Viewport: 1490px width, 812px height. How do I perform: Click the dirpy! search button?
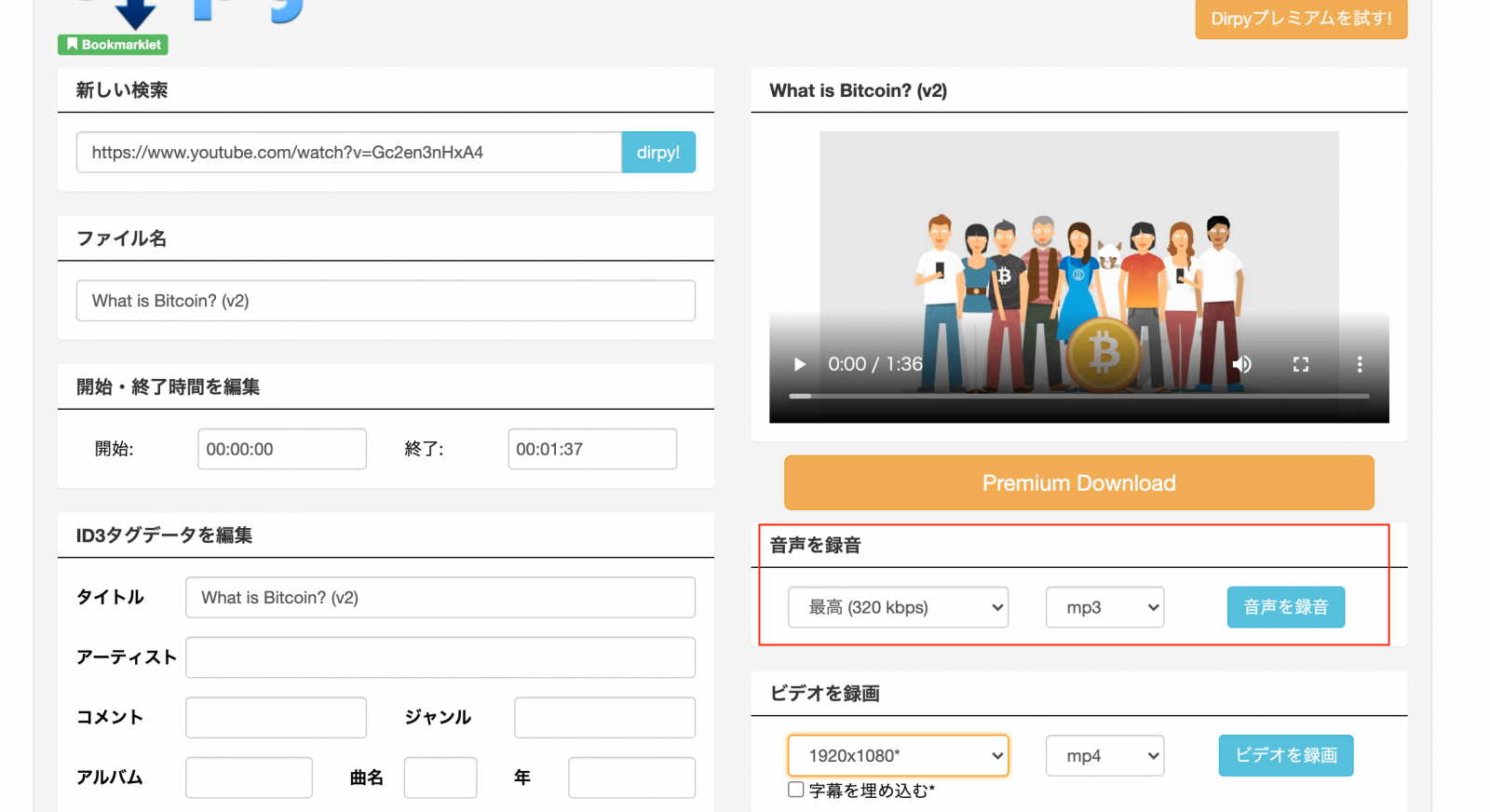tap(658, 152)
